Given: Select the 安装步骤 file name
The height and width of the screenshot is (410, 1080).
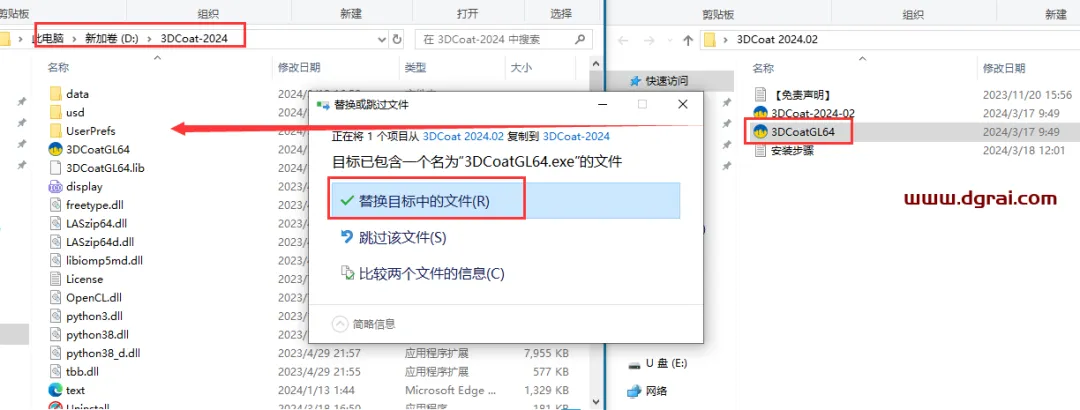Looking at the screenshot, I should pos(792,150).
